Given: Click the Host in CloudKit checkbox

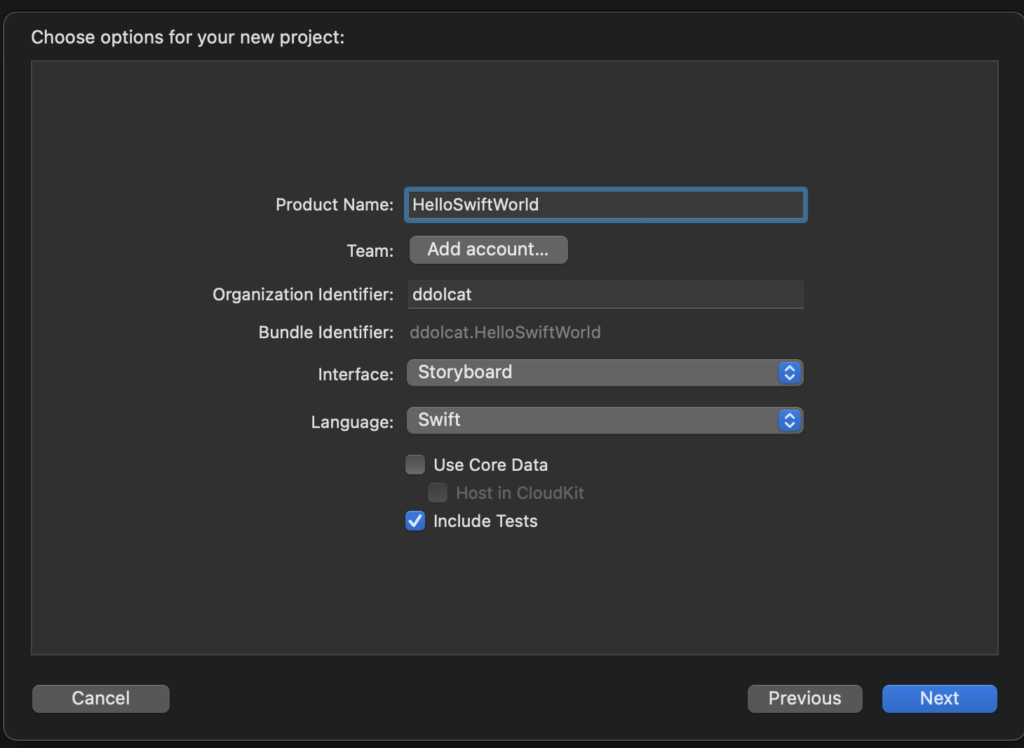Looking at the screenshot, I should (x=438, y=493).
